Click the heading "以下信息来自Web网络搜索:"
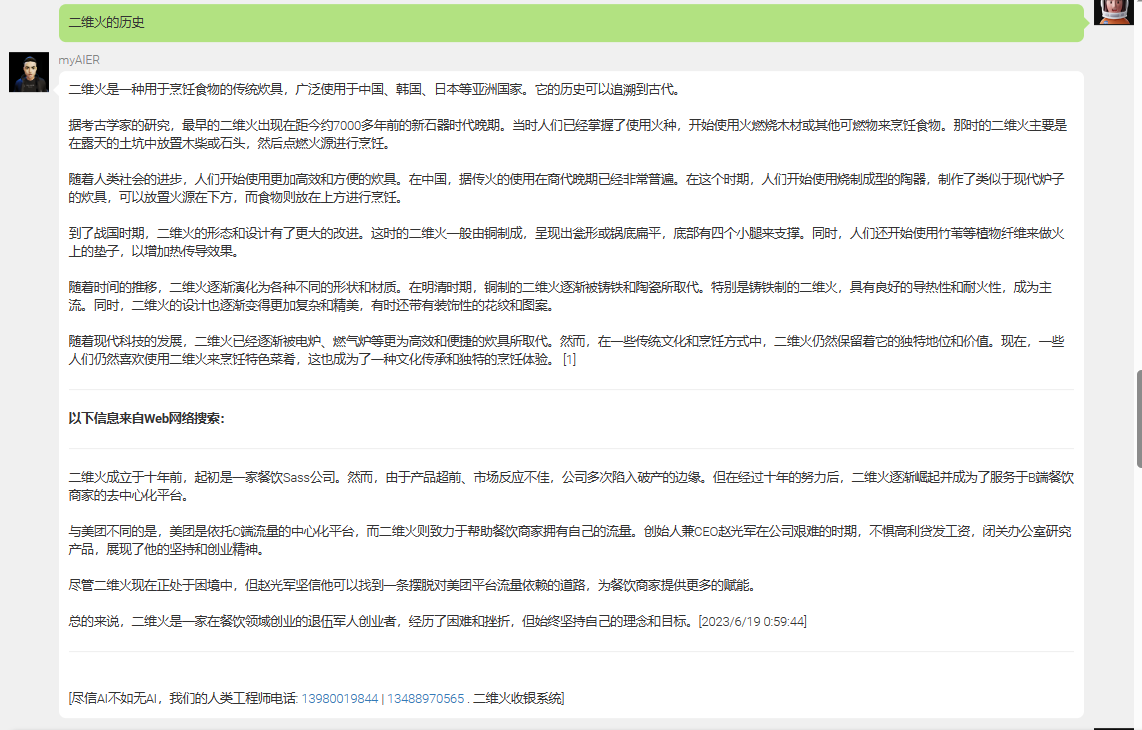The image size is (1142, 730). tap(146, 418)
